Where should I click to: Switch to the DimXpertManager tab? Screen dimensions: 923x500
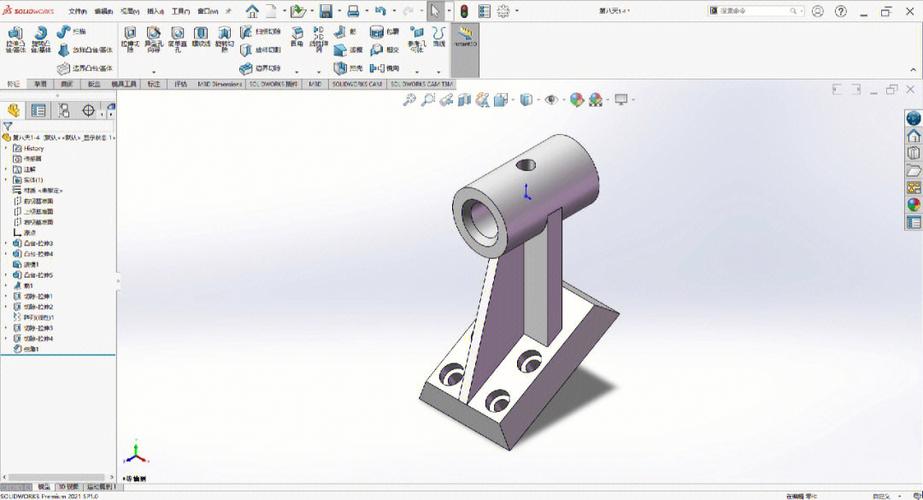tap(88, 110)
